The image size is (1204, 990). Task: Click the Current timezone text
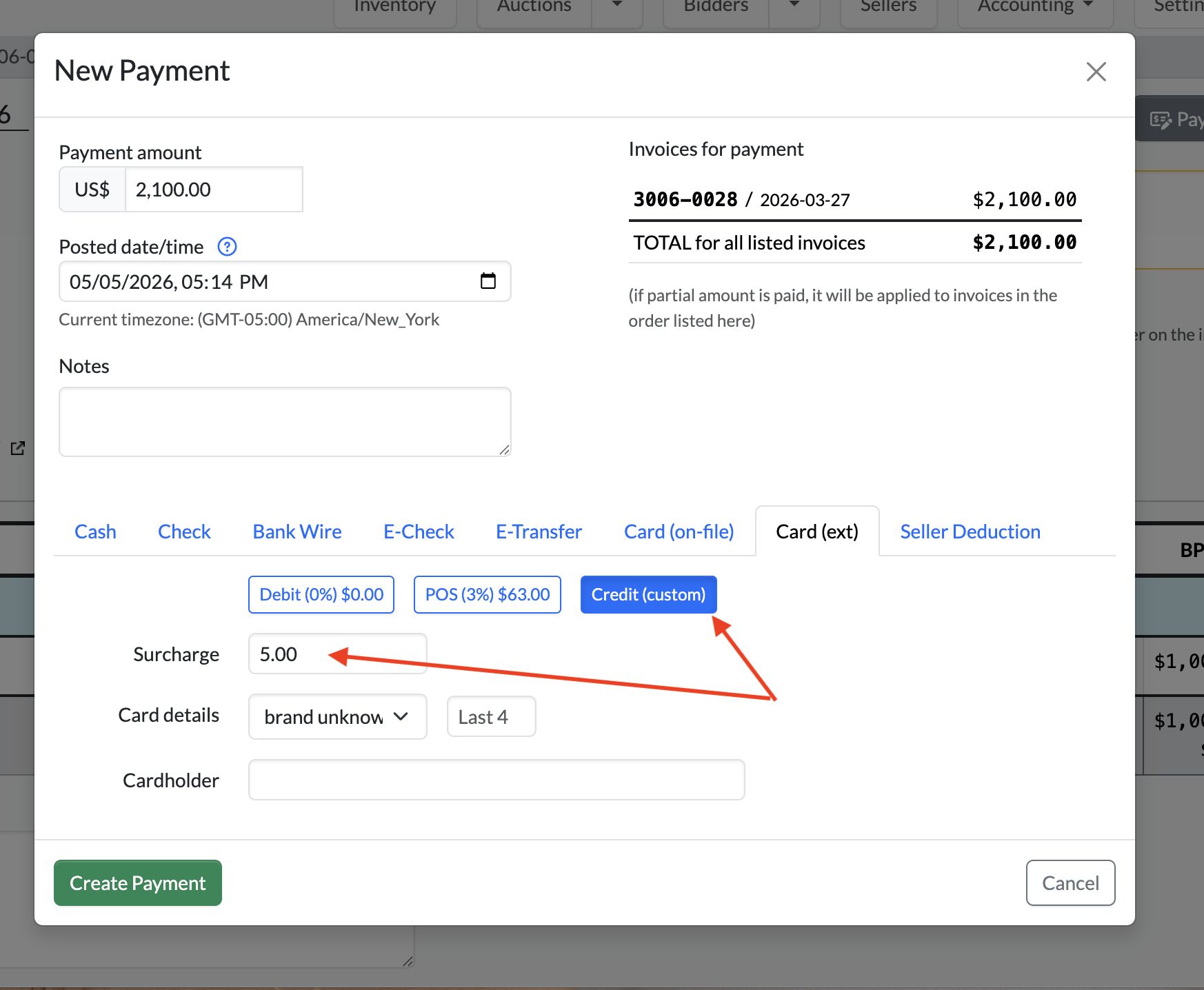[x=249, y=320]
